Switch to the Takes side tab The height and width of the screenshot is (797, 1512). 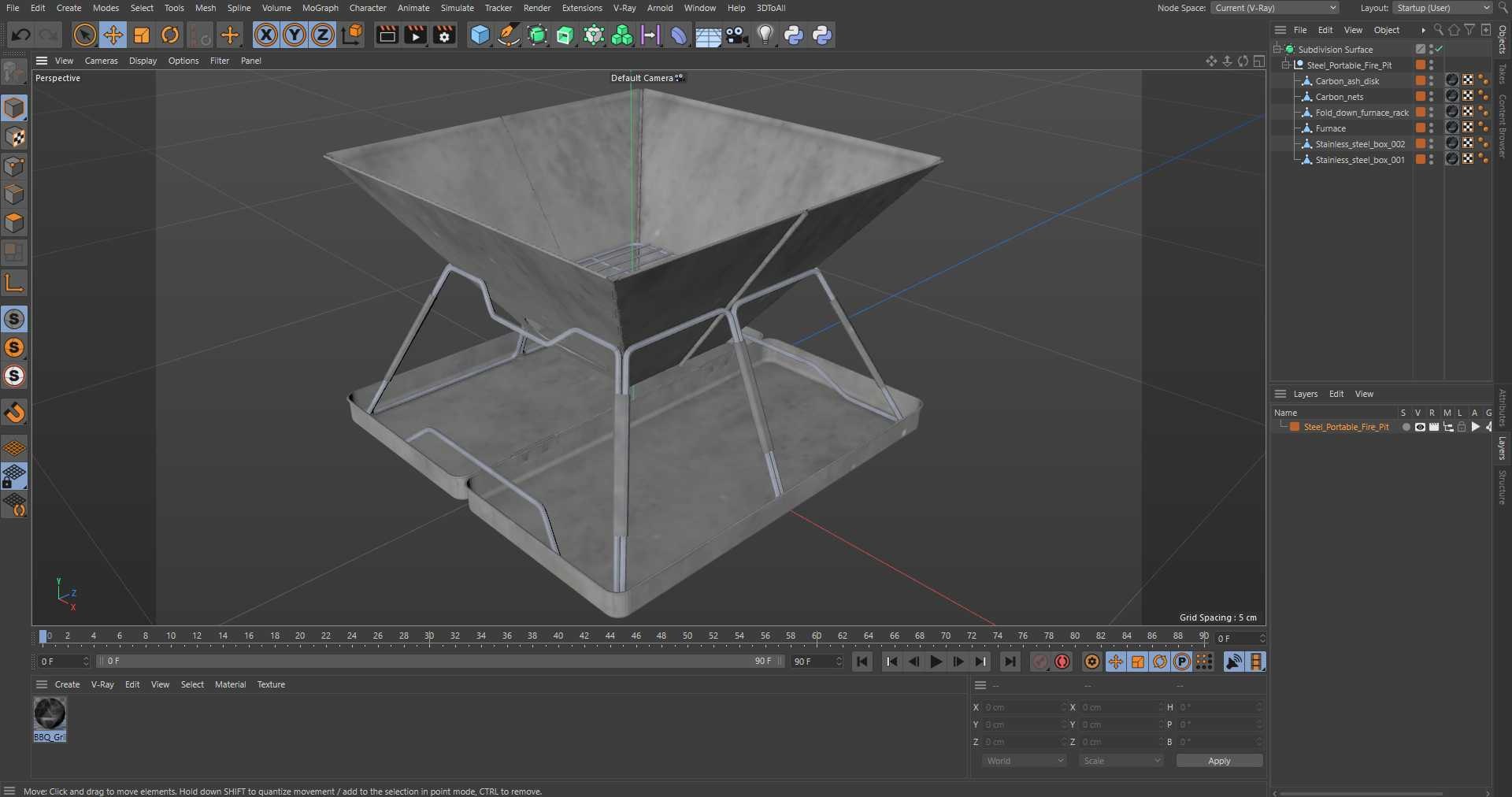coord(1503,73)
